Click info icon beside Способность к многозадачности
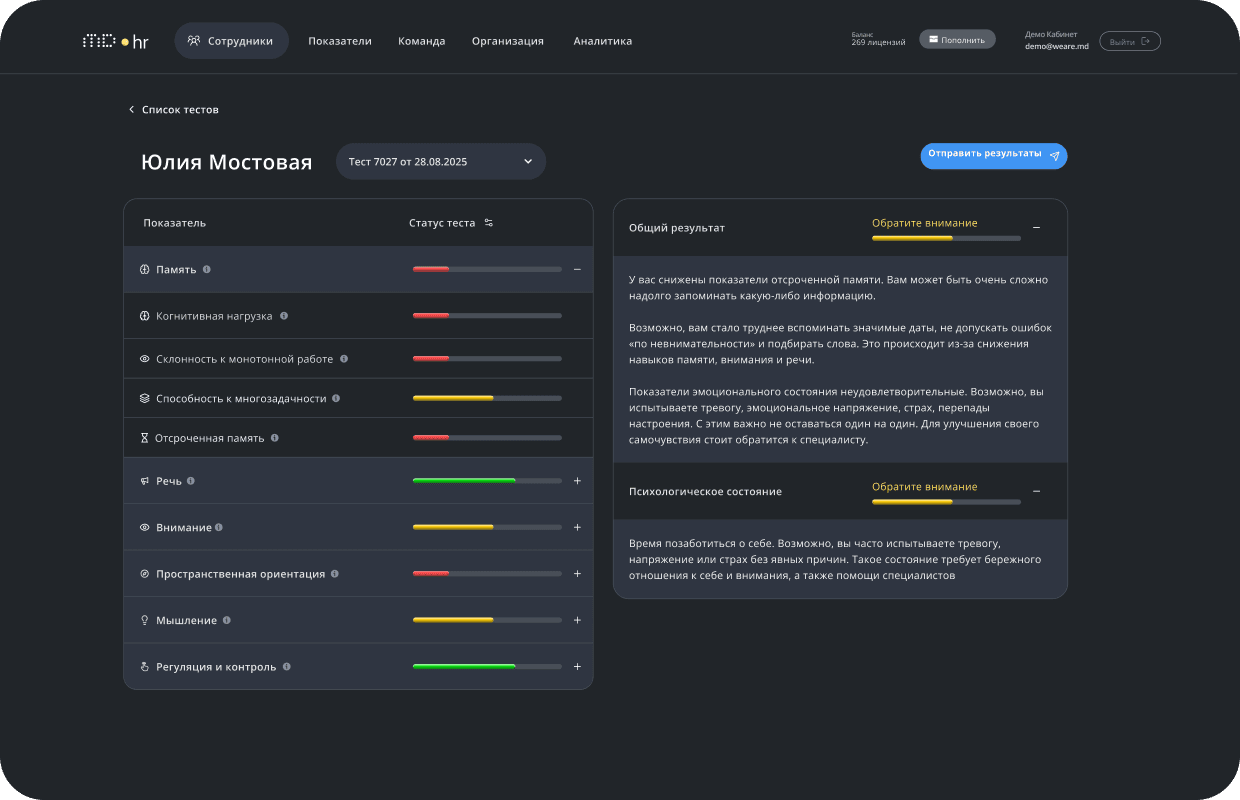The image size is (1240, 800). tap(336, 398)
